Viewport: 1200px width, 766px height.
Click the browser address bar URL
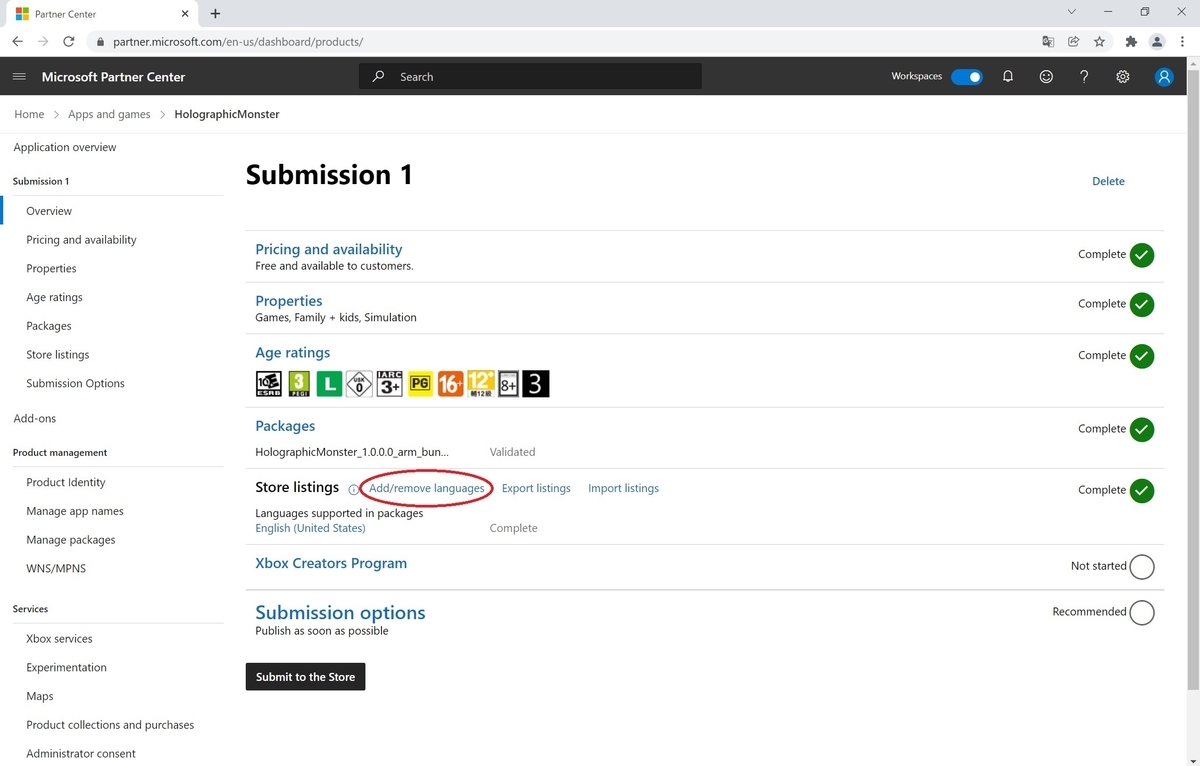click(x=238, y=42)
